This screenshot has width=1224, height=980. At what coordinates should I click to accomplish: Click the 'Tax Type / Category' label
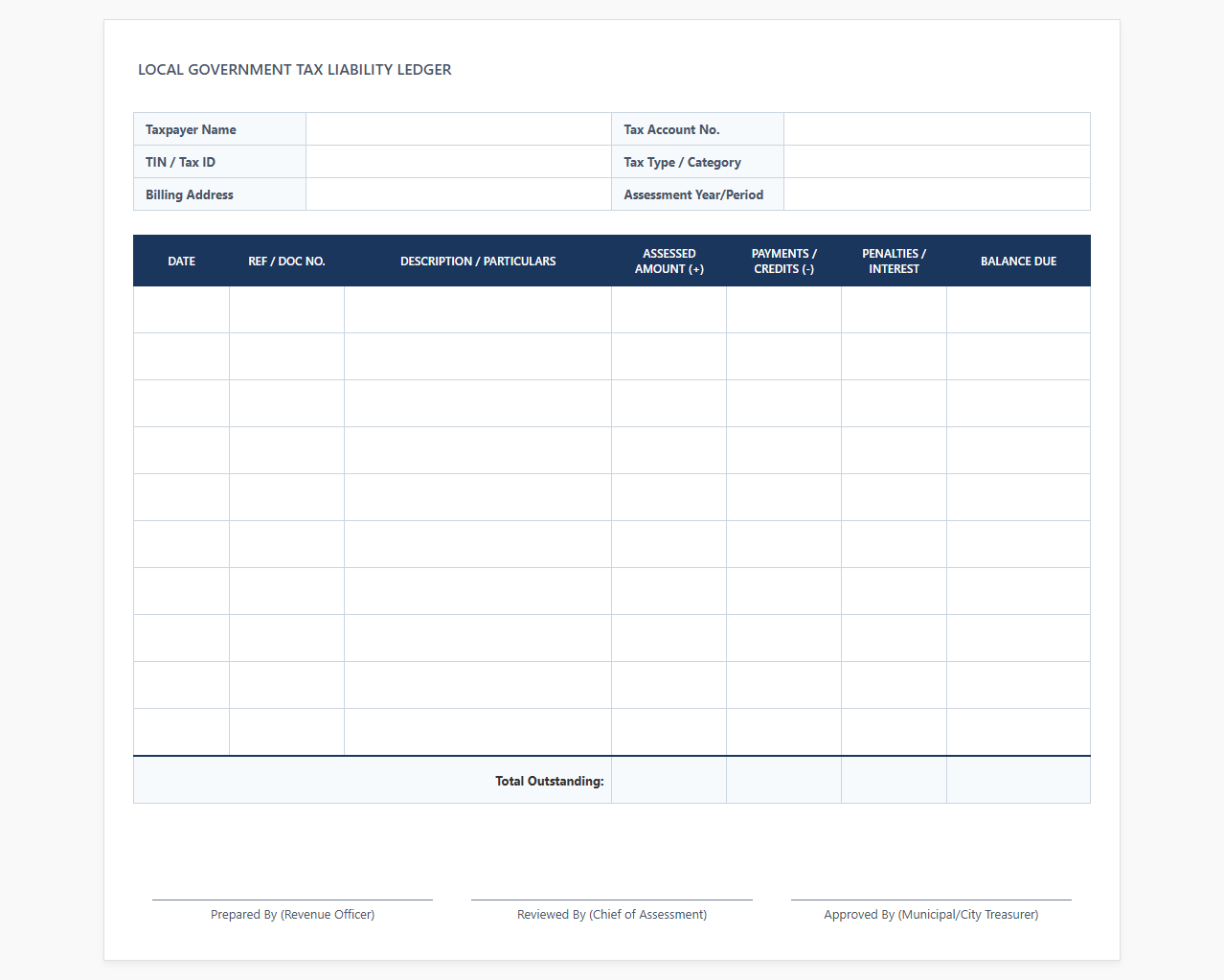682,162
